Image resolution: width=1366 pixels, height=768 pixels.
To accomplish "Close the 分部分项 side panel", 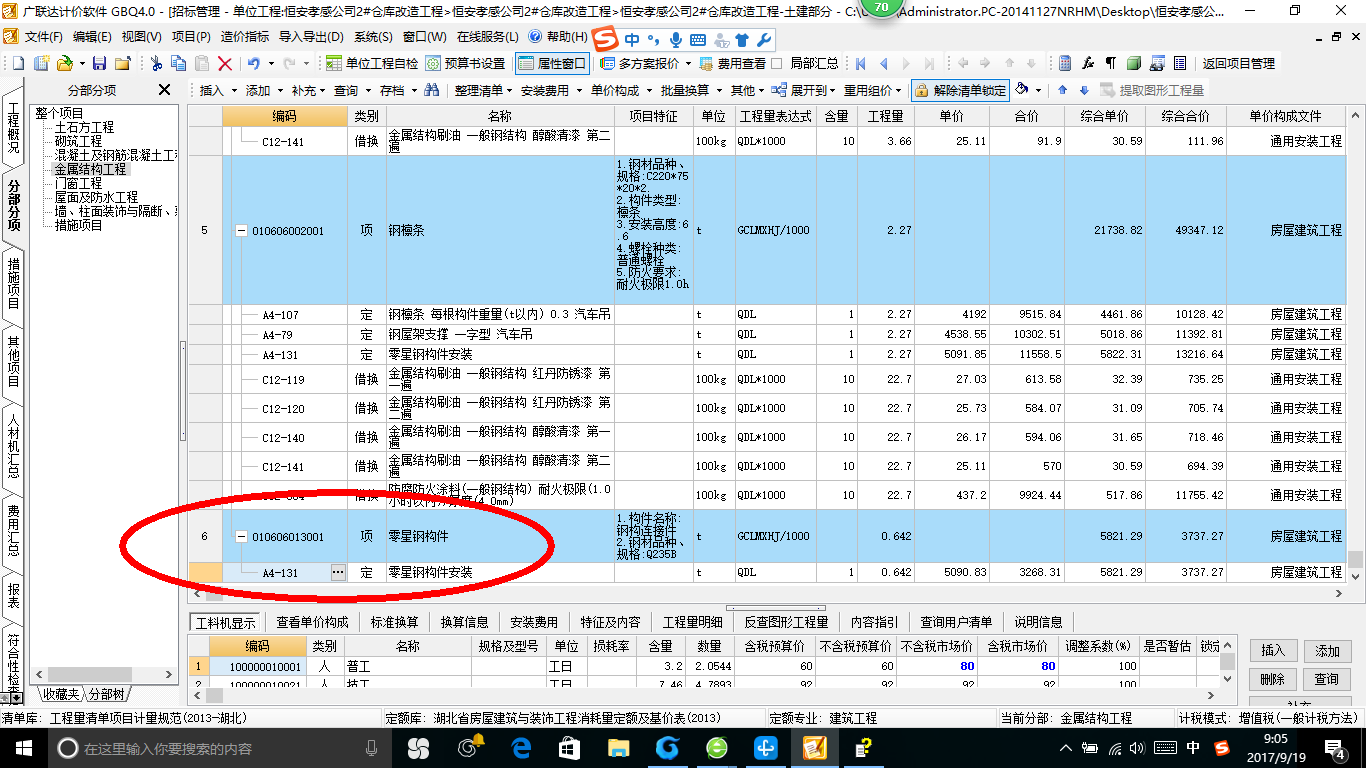I will (x=164, y=90).
